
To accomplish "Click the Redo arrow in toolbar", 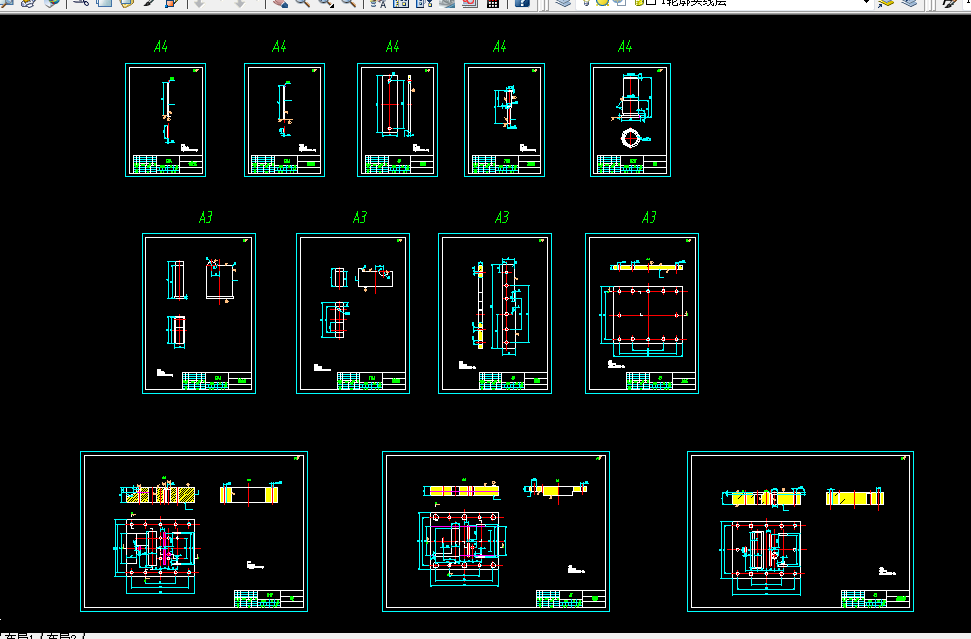I will coord(240,2).
